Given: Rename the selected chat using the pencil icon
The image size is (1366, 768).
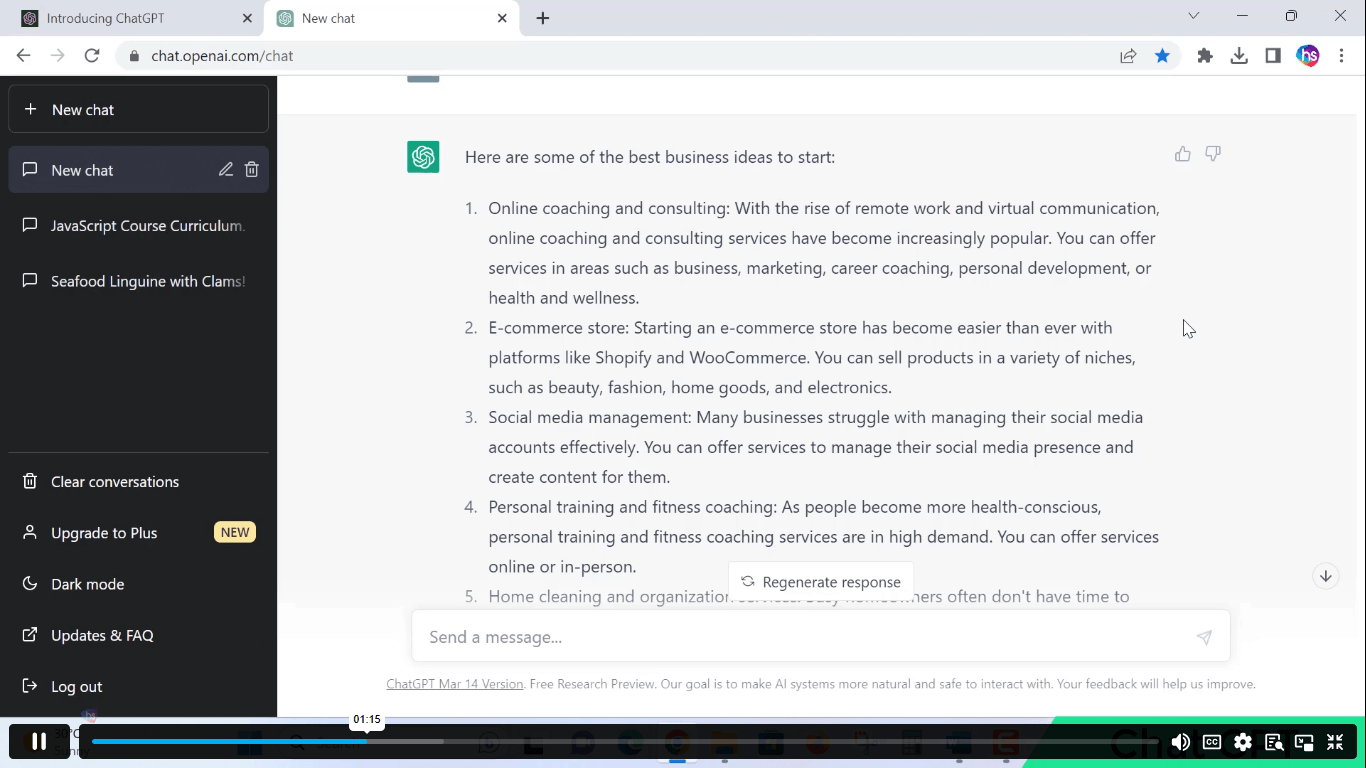Looking at the screenshot, I should pyautogui.click(x=226, y=170).
